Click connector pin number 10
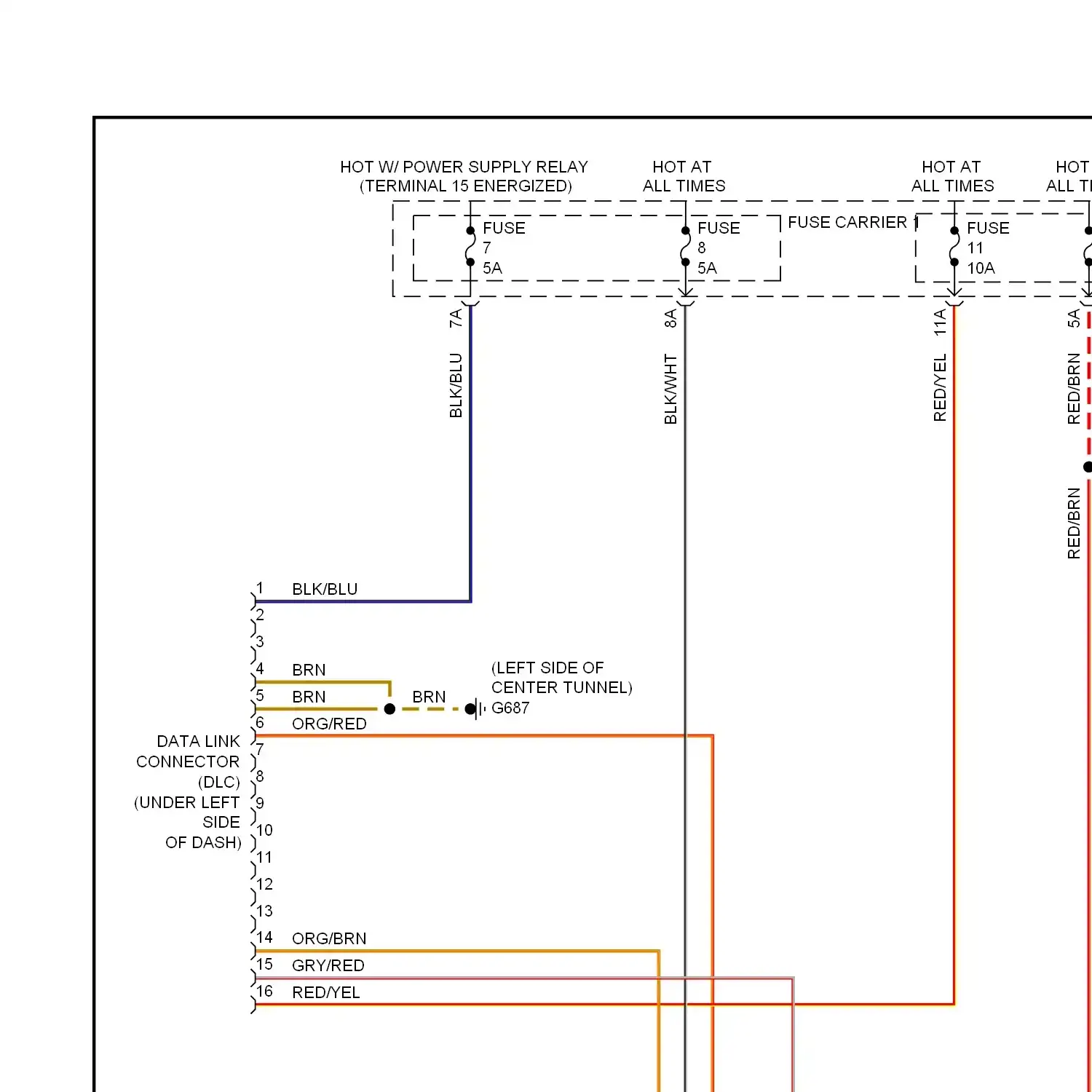 coord(265,830)
